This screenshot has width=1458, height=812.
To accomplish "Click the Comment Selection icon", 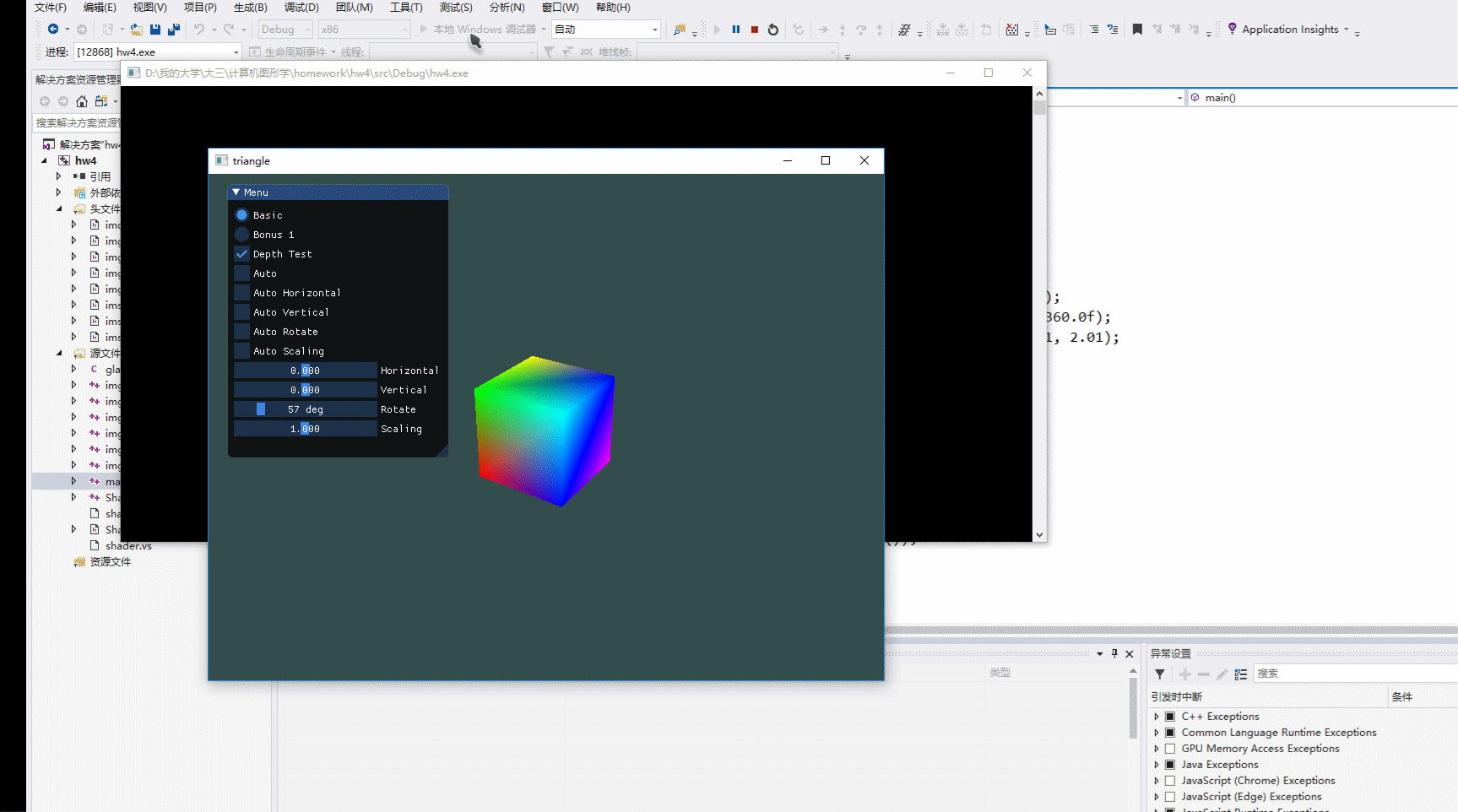I will [x=1050, y=30].
